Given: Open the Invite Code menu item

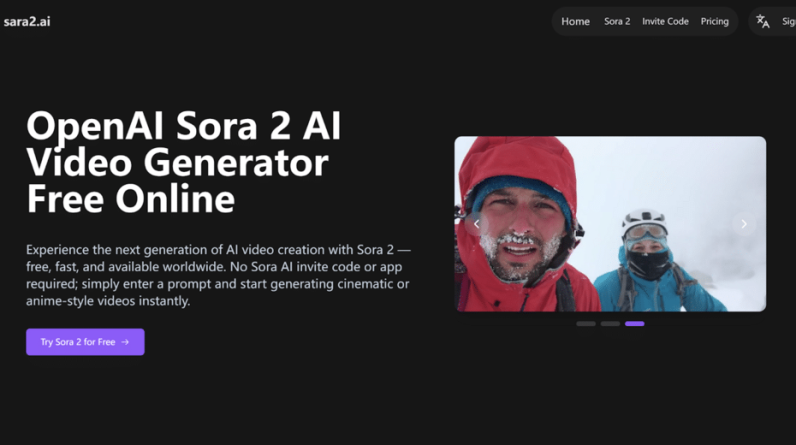Looking at the screenshot, I should 665,21.
